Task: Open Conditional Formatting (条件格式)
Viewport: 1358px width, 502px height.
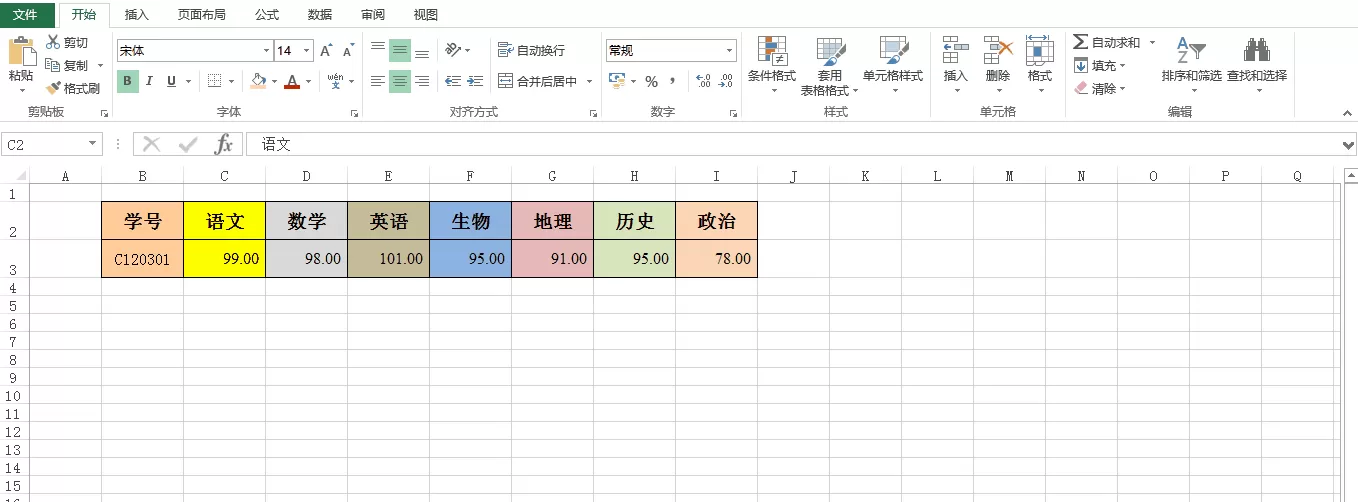Action: coord(772,65)
